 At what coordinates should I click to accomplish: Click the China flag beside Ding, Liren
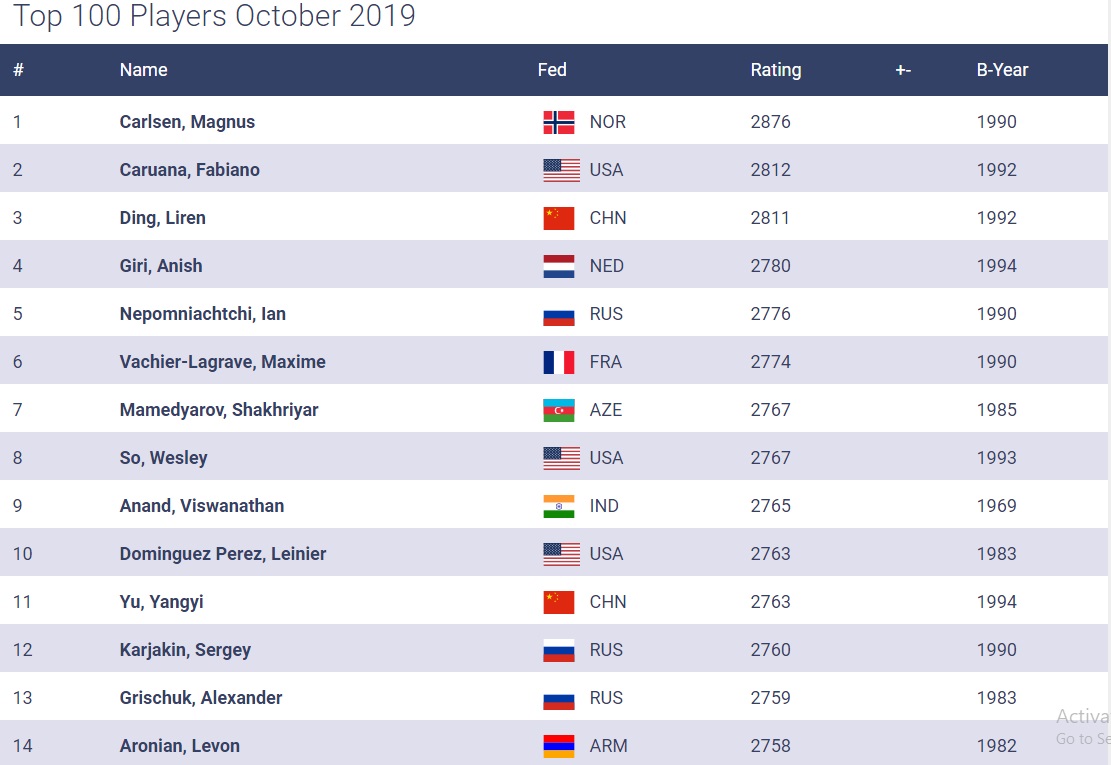(x=559, y=218)
